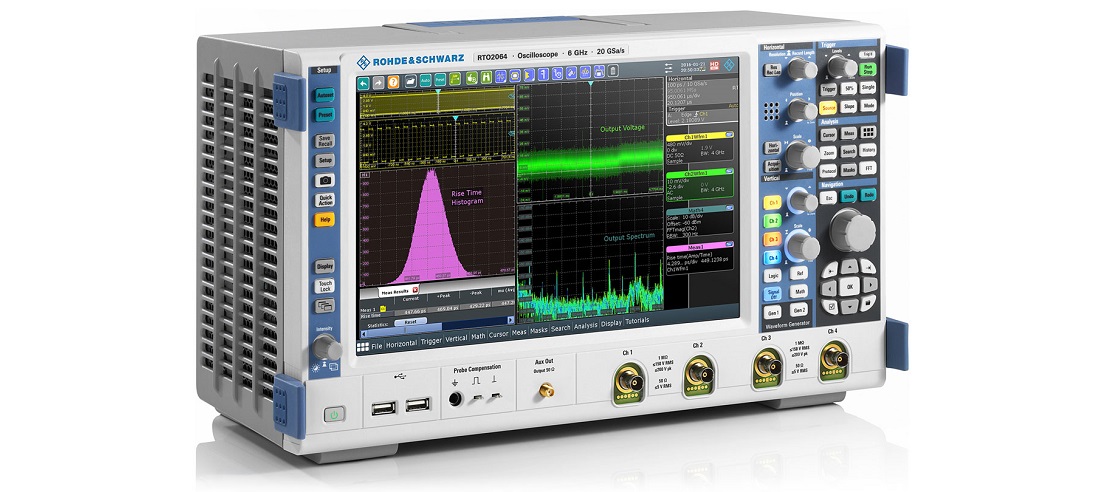Viewport: 1100px width, 492px height.
Task: Tap the grey forward arrow toolbar icon
Action: [378, 83]
